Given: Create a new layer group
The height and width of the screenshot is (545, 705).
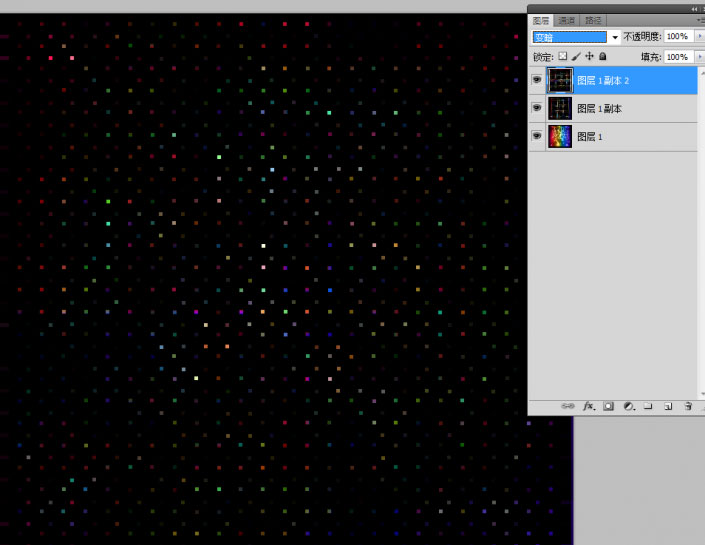Looking at the screenshot, I should click(648, 406).
